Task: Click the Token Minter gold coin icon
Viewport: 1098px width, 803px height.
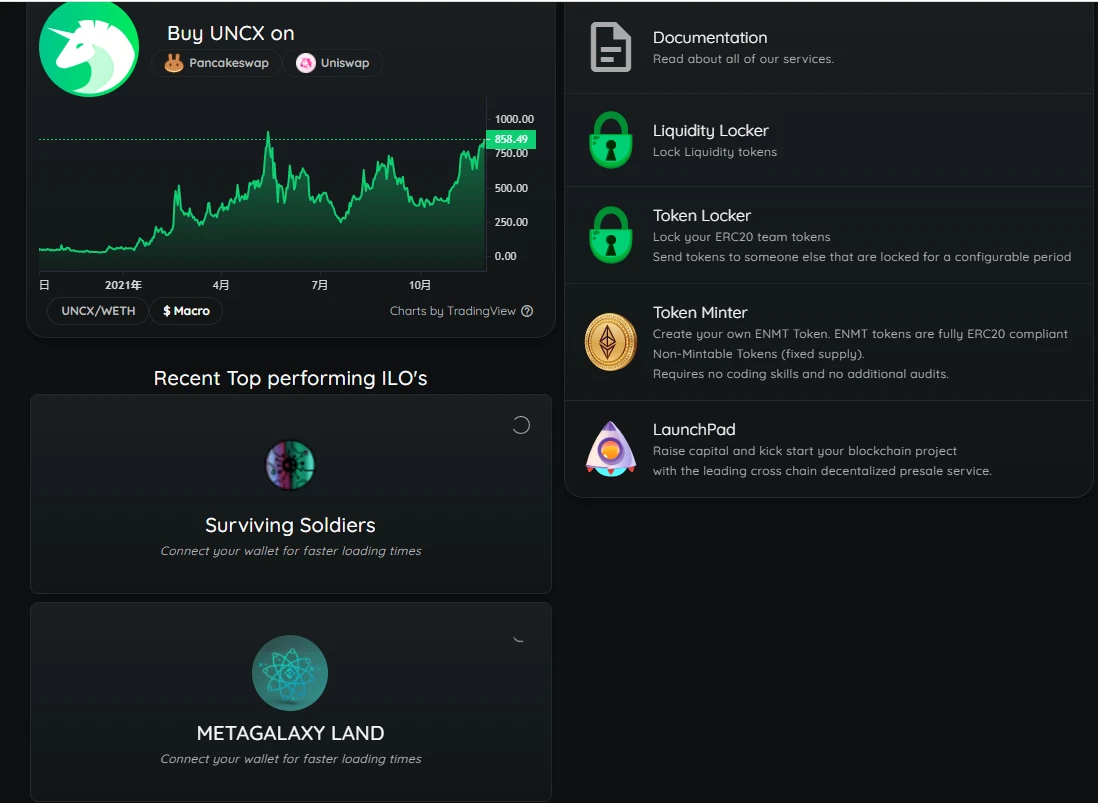Action: 610,342
